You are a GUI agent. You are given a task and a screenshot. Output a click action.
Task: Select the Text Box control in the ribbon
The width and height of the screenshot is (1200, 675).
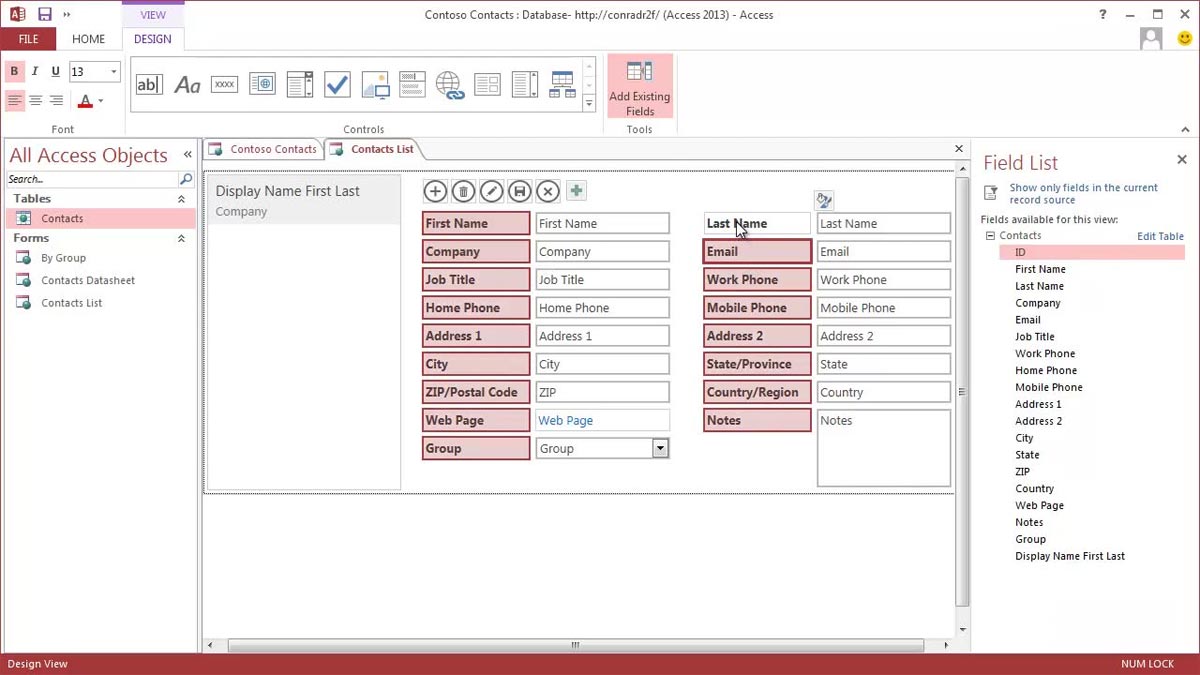pyautogui.click(x=149, y=84)
